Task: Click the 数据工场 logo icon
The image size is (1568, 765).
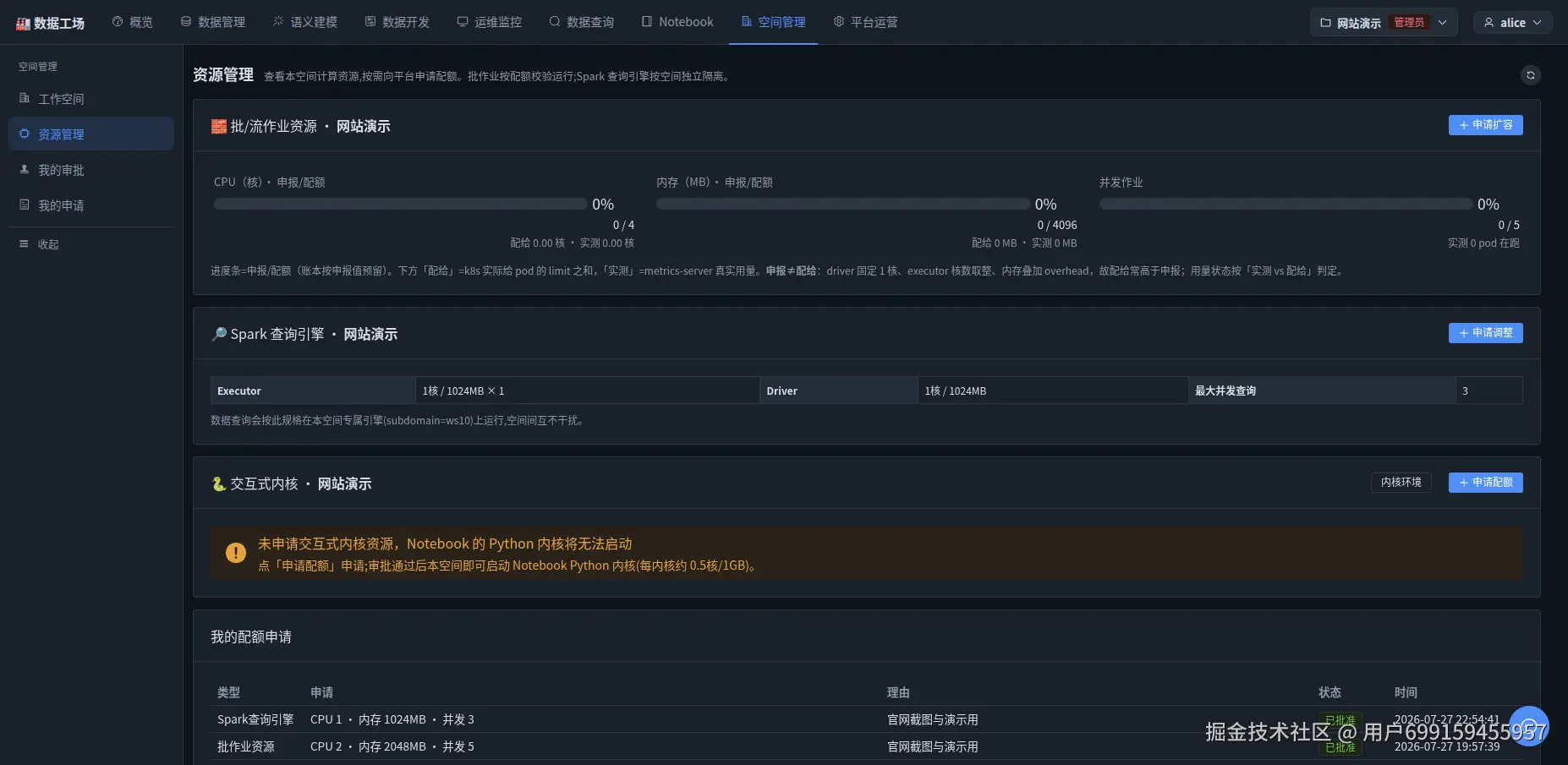Action: click(23, 24)
